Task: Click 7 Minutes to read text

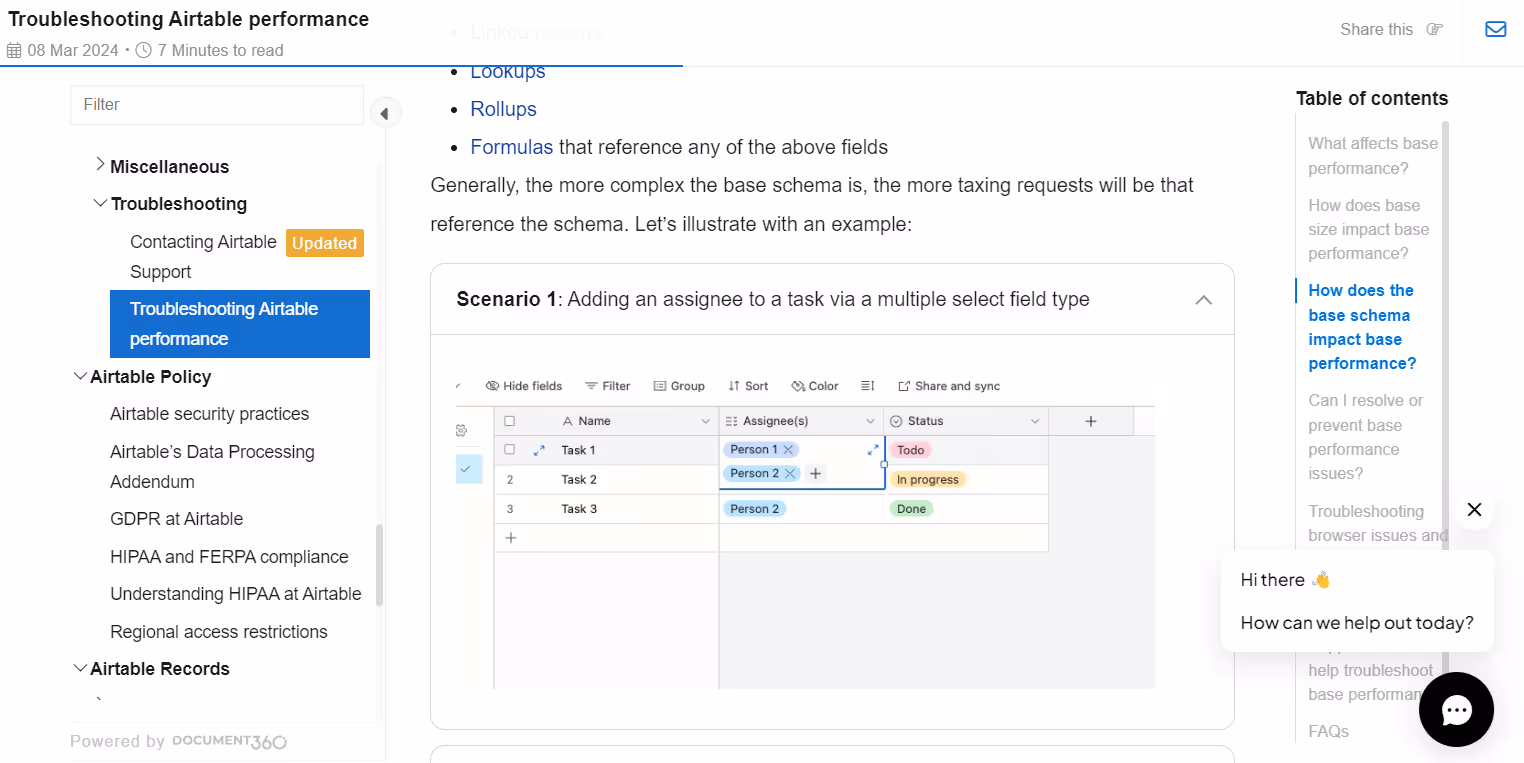Action: pyautogui.click(x=220, y=50)
